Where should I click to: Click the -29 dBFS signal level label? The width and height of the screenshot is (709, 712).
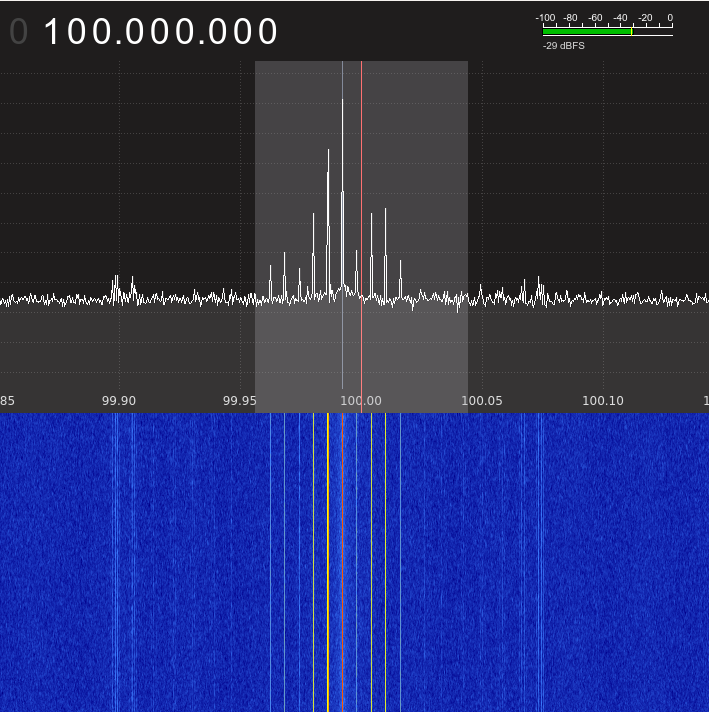[x=563, y=46]
